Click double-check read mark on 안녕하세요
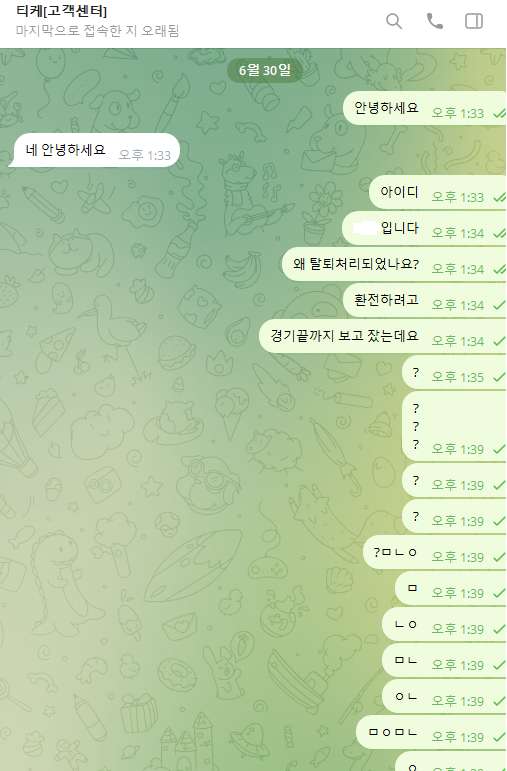The width and height of the screenshot is (507, 771). pyautogui.click(x=499, y=114)
